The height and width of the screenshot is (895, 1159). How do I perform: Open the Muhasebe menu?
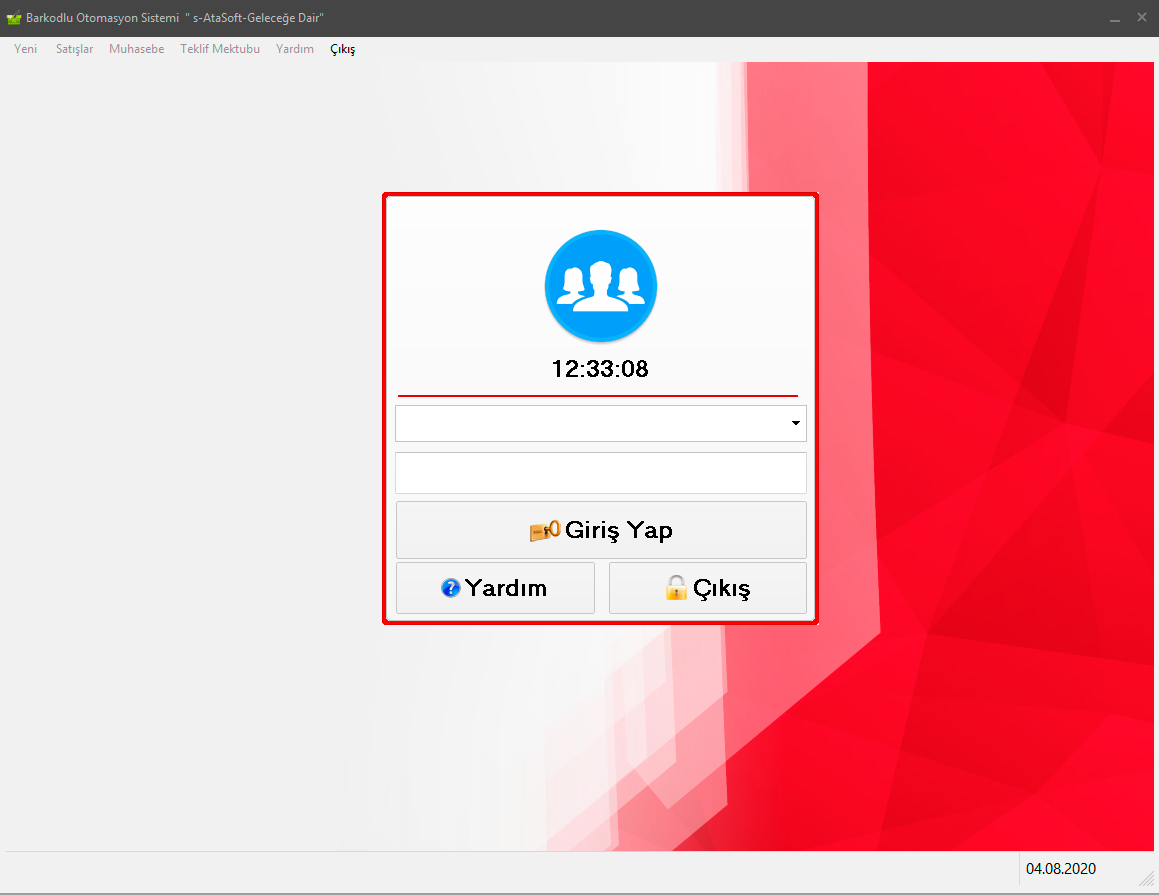[137, 49]
